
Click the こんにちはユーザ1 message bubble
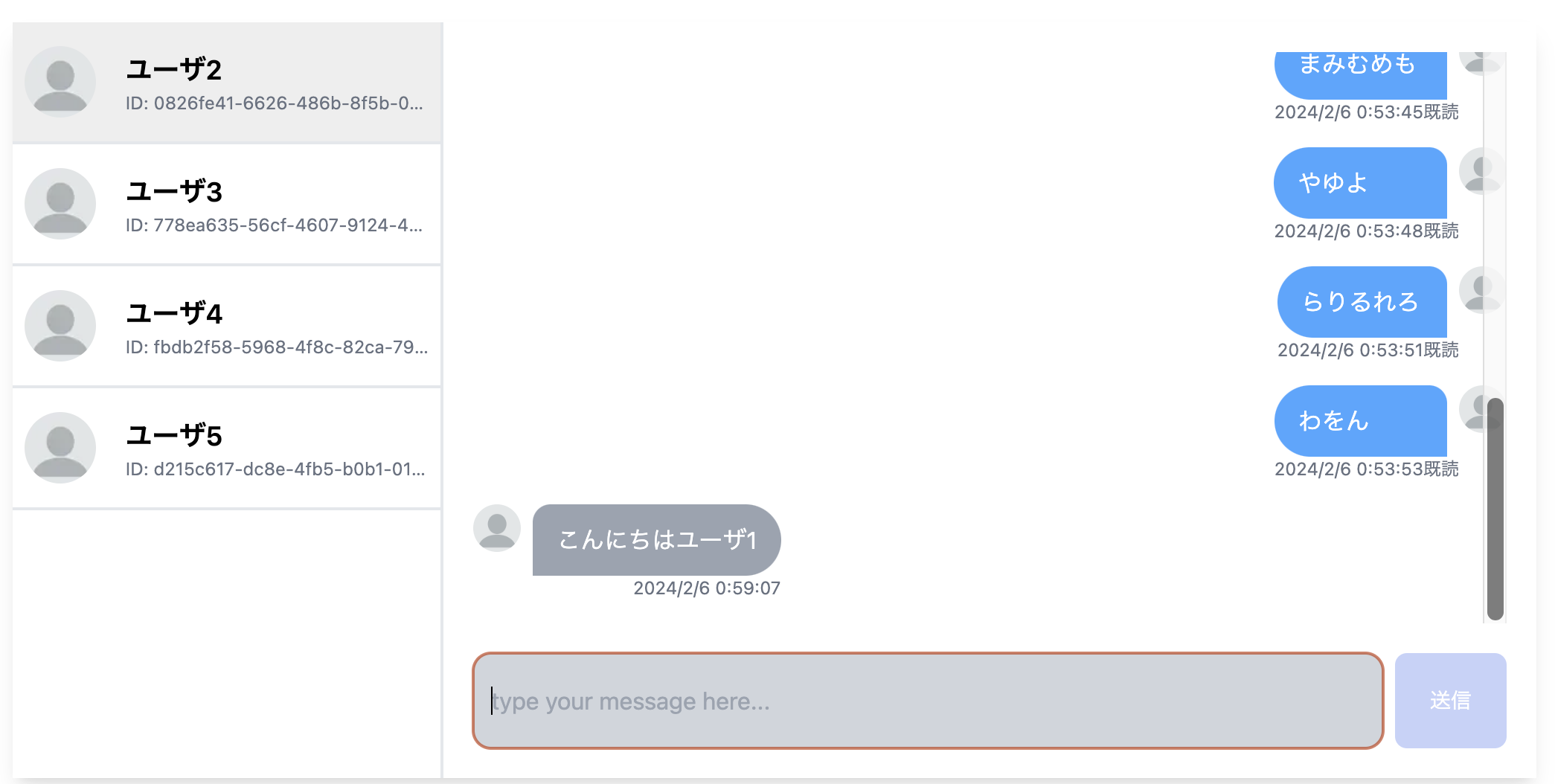[656, 540]
